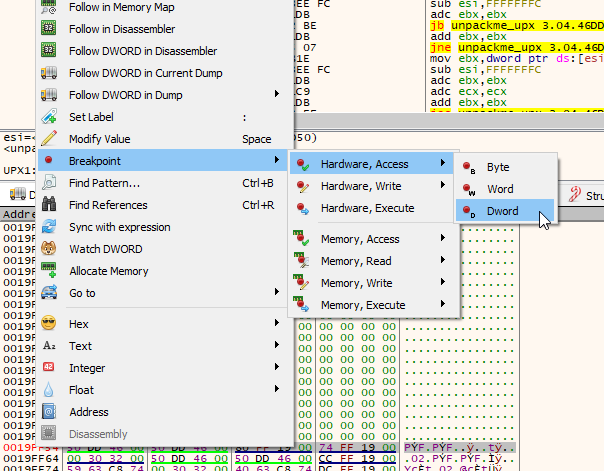Select Set Label menu entry
Viewport: 604px width, 471px height.
tap(163, 117)
